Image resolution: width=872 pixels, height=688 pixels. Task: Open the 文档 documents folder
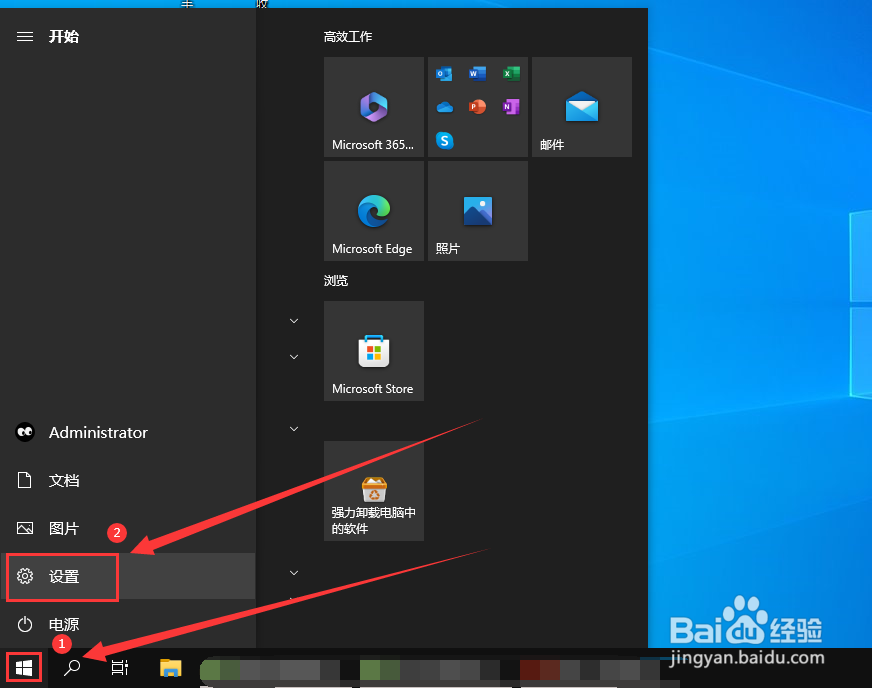point(128,480)
